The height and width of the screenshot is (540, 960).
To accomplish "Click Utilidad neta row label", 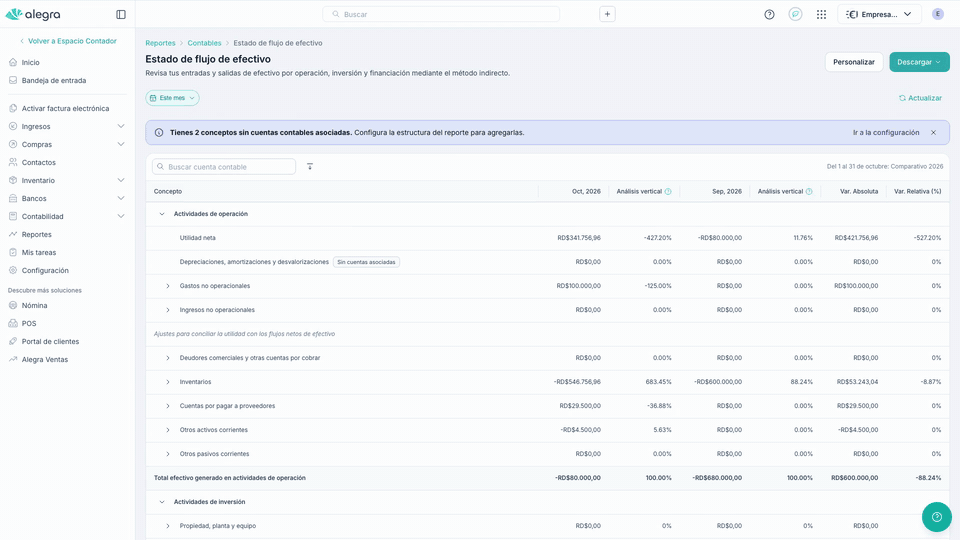I will (197, 238).
